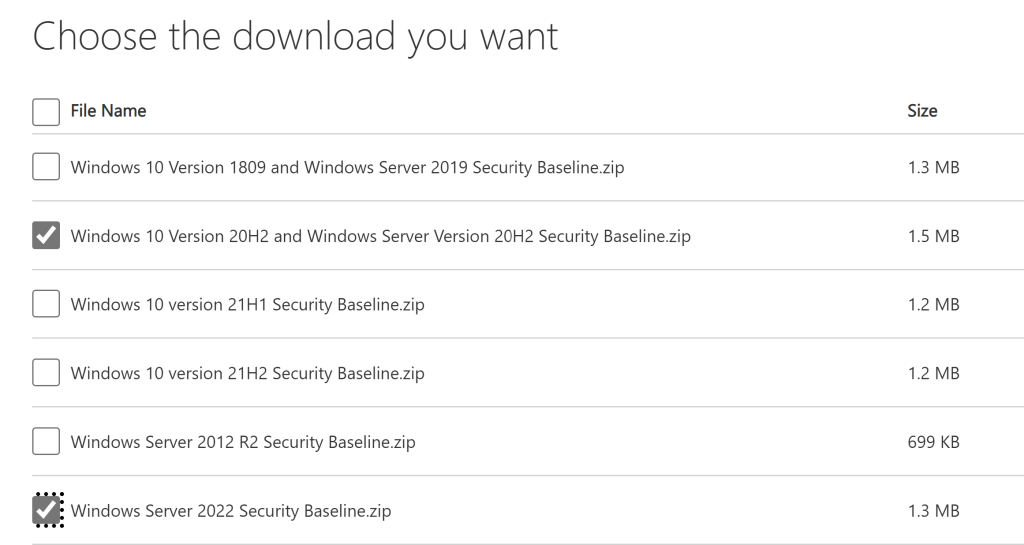Image resolution: width=1024 pixels, height=545 pixels.
Task: Click the Windows Server 2022 Security Baseline.zip name
Action: click(231, 511)
